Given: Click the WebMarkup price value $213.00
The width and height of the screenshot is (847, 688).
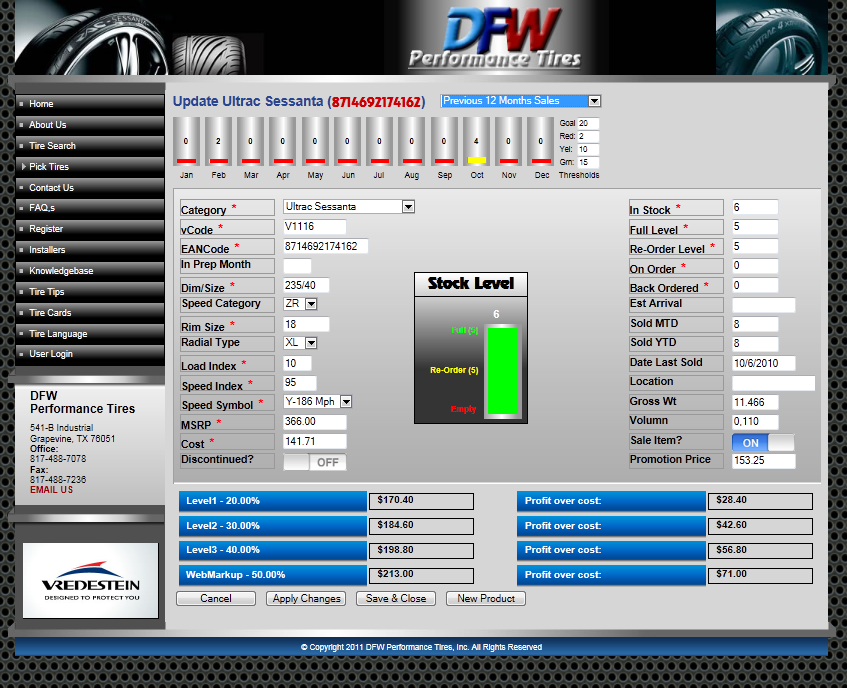Looking at the screenshot, I should [421, 575].
